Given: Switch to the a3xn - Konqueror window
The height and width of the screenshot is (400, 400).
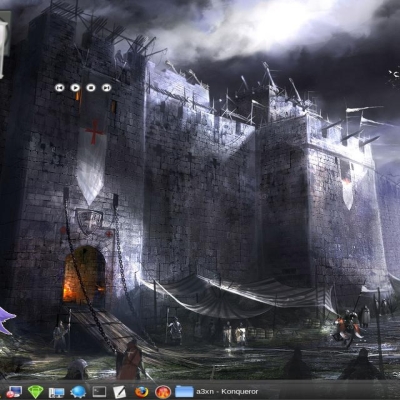Looking at the screenshot, I should click(227, 392).
